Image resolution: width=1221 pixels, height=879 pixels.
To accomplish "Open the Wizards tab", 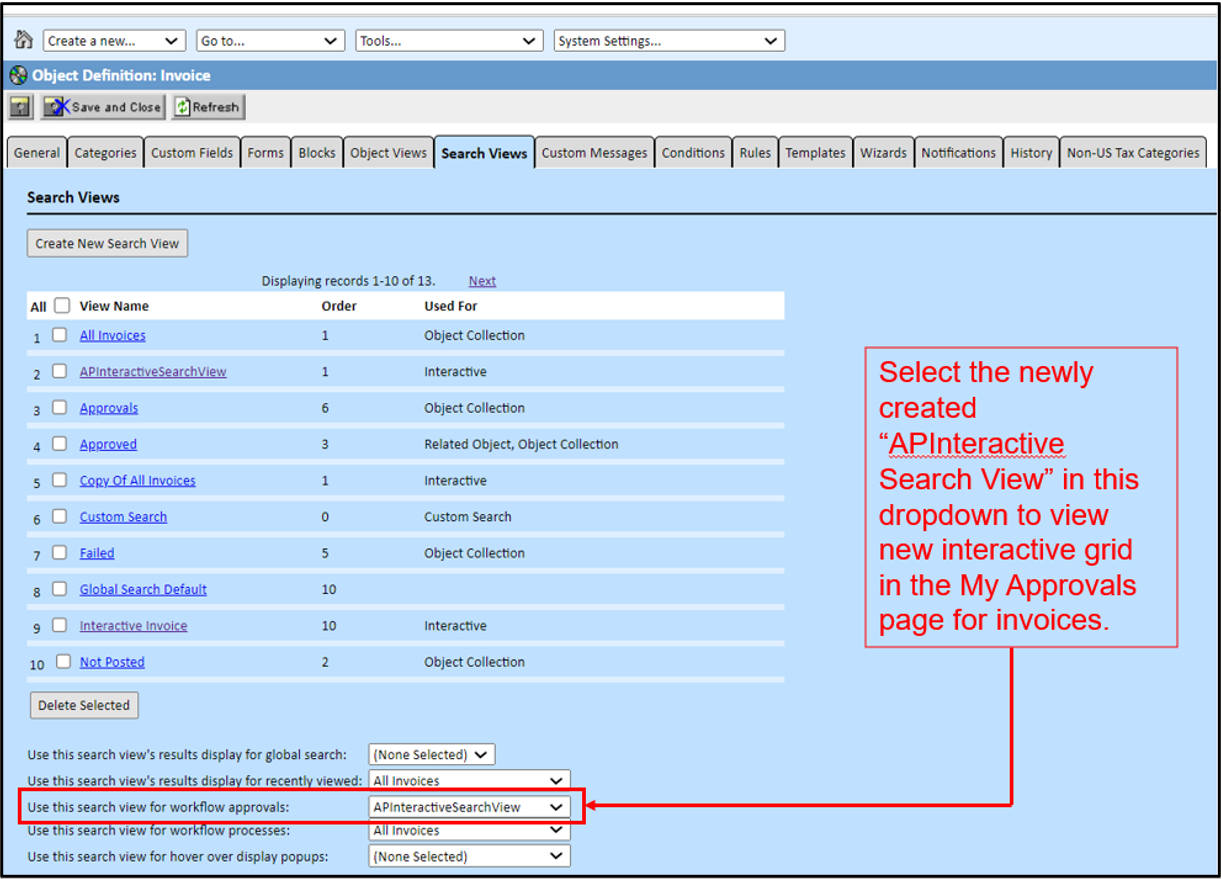I will click(x=883, y=153).
